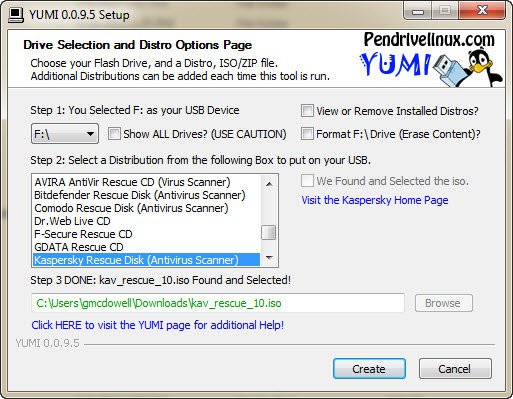Click the YUMI setup icon in the title bar

[16, 14]
